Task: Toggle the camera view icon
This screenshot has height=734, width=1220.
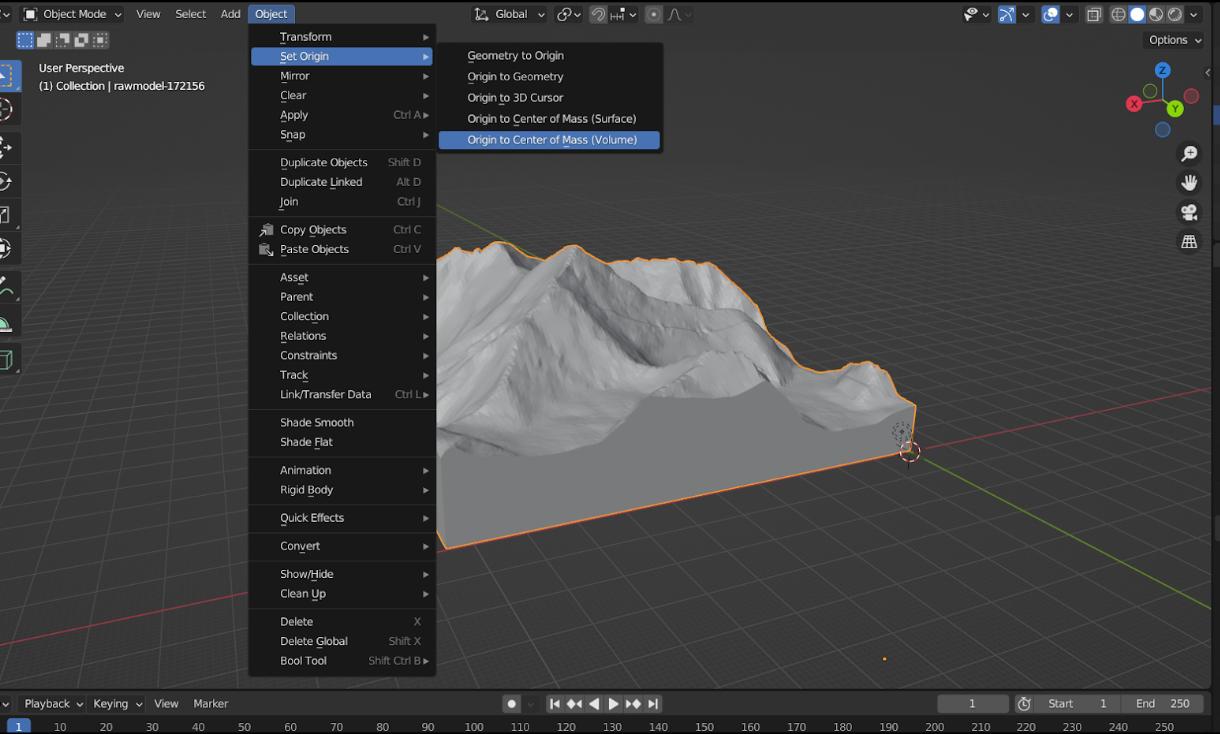Action: [x=1189, y=212]
